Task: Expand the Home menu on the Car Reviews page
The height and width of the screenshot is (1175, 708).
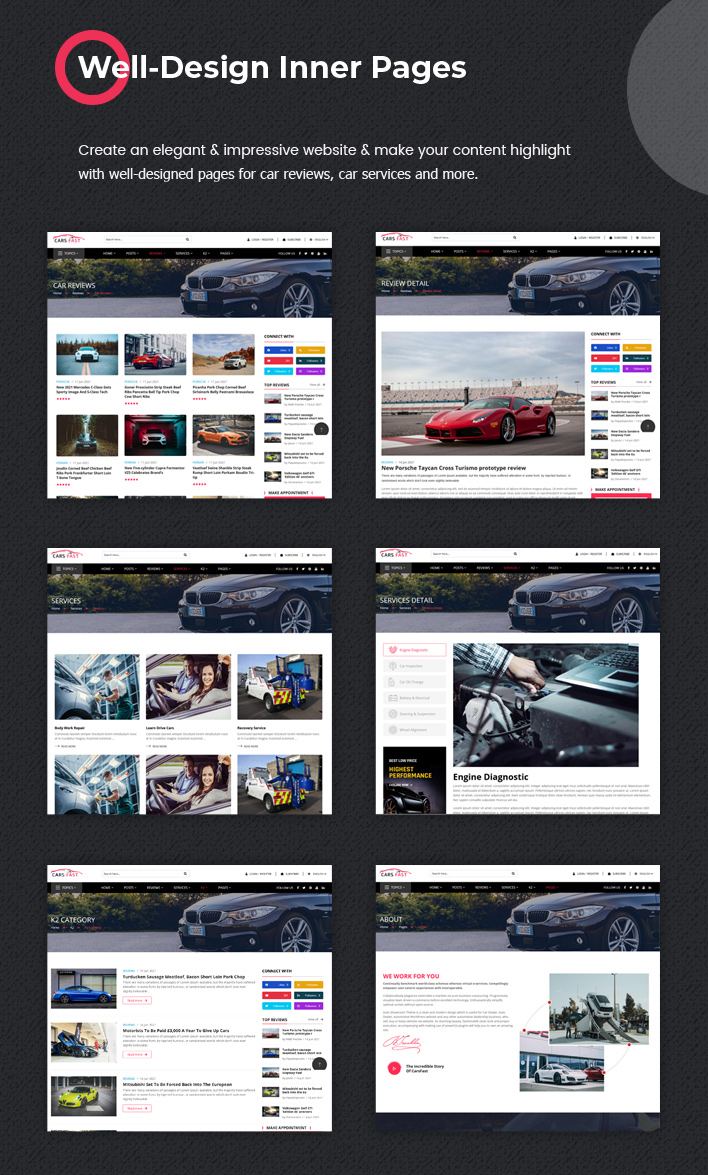Action: click(109, 253)
